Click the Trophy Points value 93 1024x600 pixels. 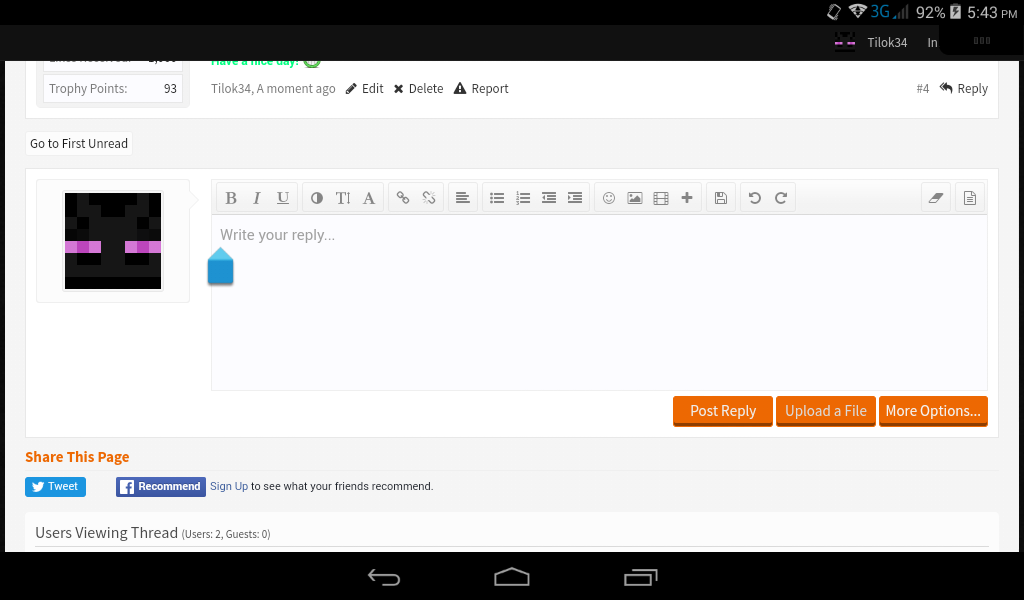170,89
